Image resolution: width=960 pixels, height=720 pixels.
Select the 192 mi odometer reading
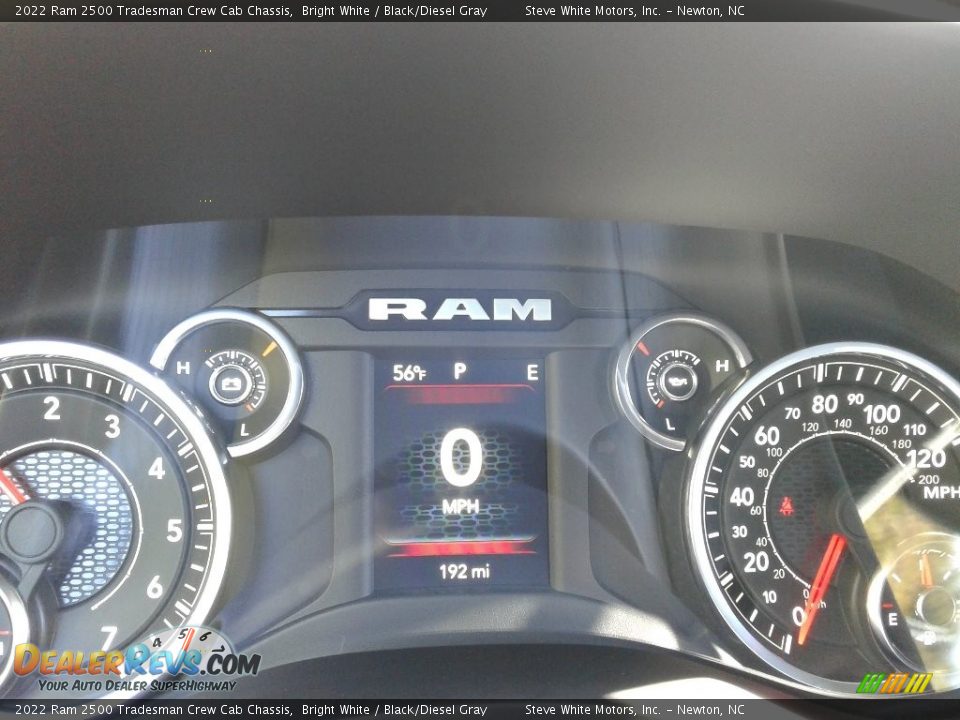[464, 571]
